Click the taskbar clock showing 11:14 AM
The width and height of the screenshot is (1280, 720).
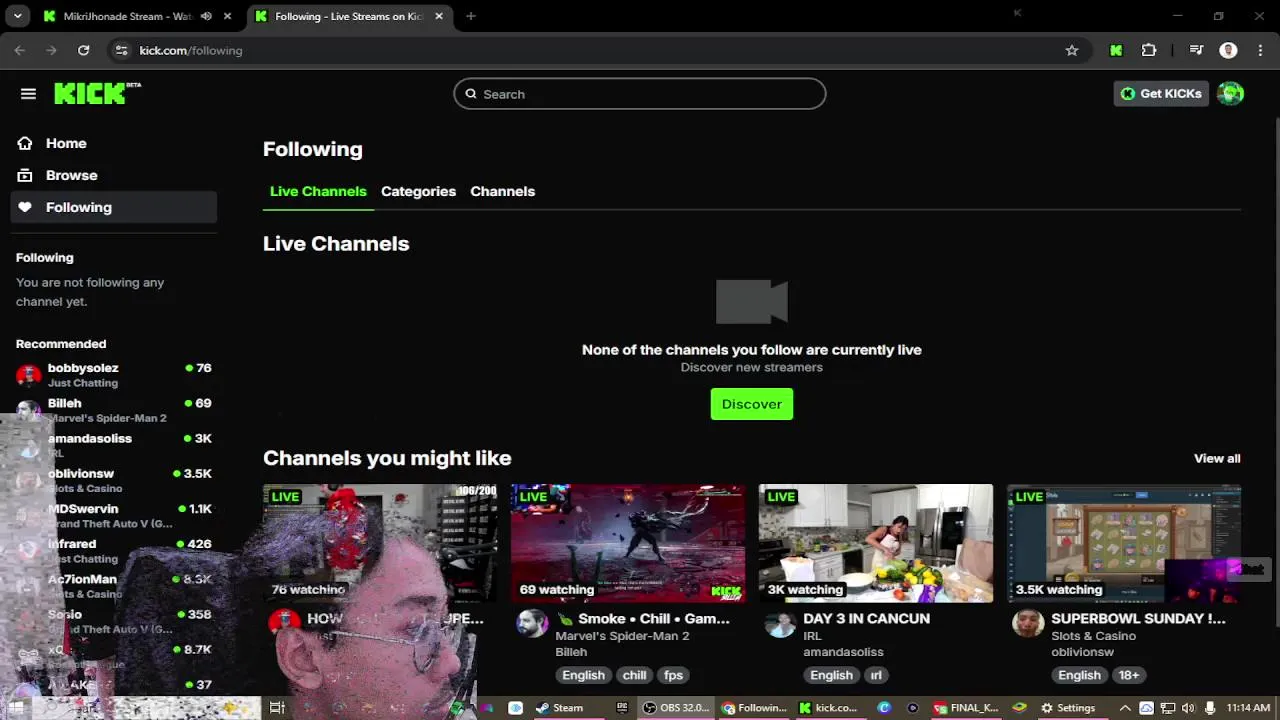tap(1247, 708)
